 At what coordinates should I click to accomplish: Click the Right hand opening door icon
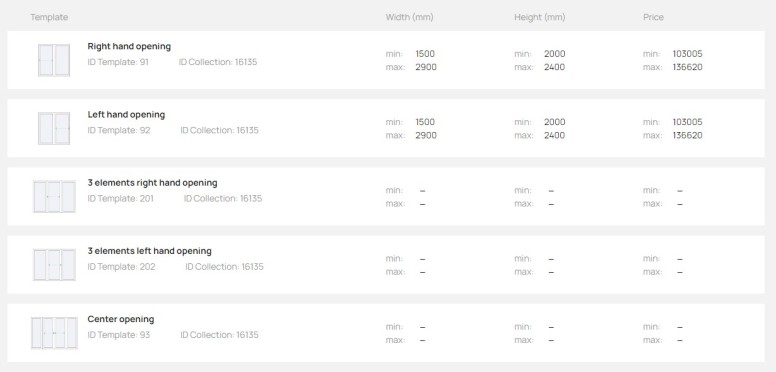tap(54, 60)
